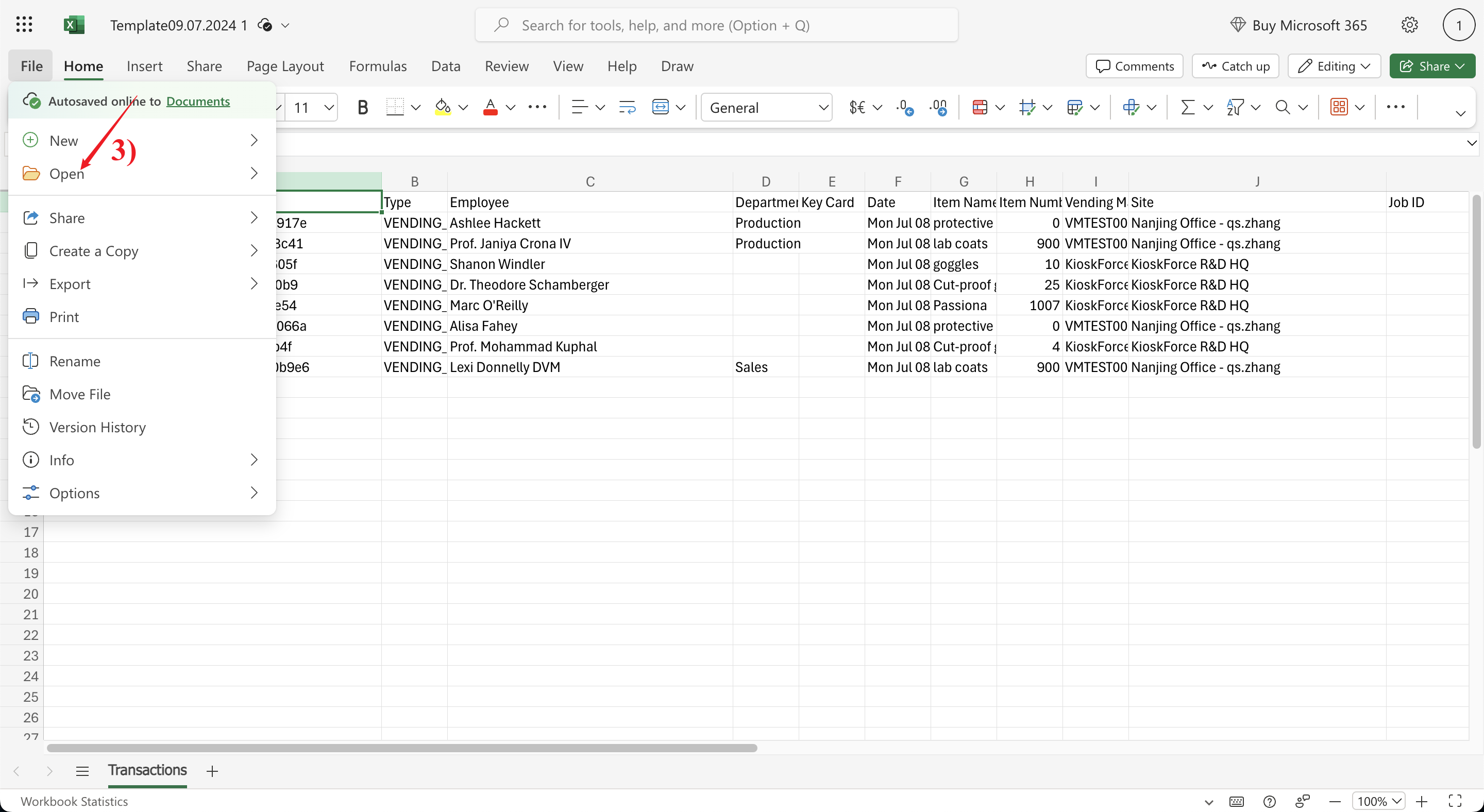Click the zoom out minus button
The width and height of the screenshot is (1484, 812).
click(1335, 801)
